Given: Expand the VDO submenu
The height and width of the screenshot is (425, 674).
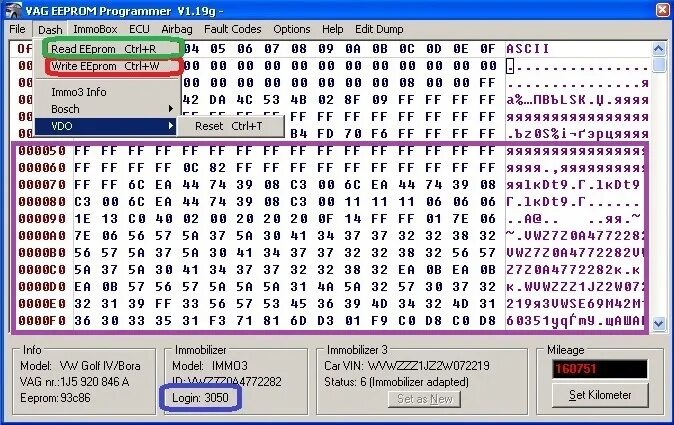Looking at the screenshot, I should [105, 126].
